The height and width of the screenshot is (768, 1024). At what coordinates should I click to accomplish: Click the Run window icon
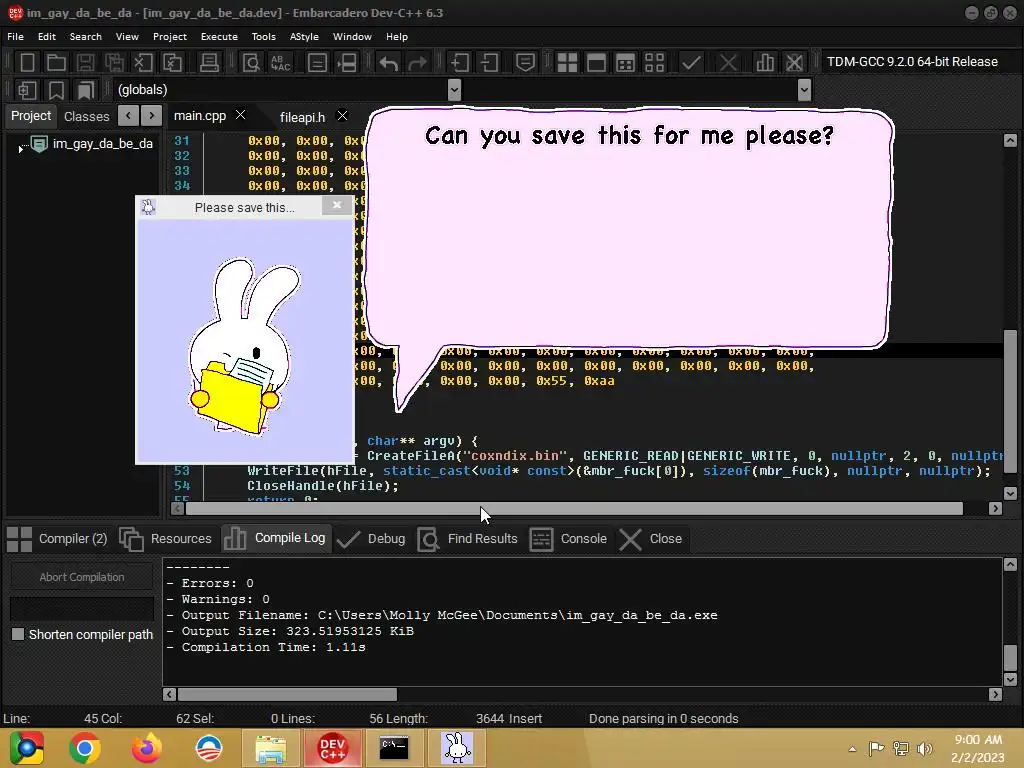596,63
